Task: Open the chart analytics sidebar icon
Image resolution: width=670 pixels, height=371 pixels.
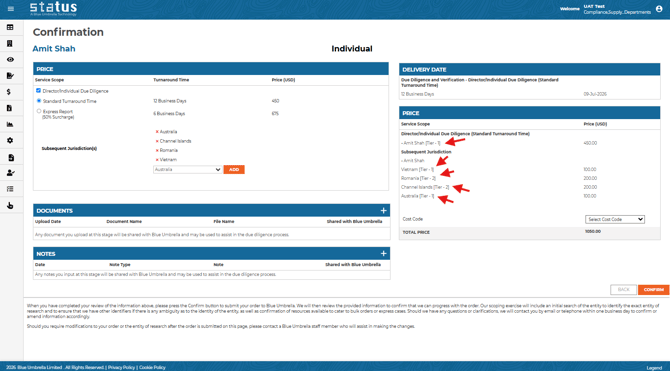Action: (10, 124)
